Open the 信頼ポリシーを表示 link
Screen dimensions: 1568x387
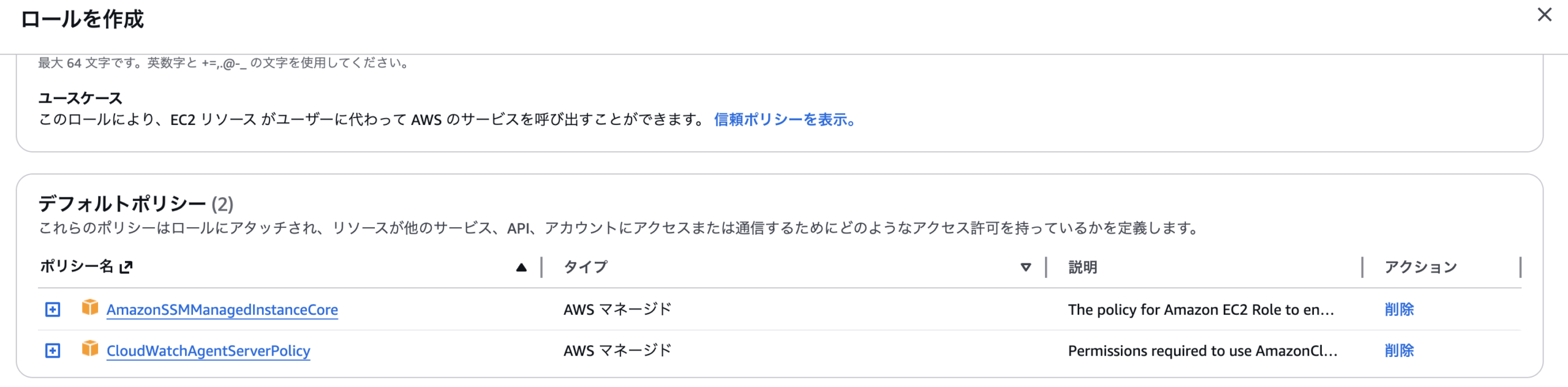coord(785,119)
